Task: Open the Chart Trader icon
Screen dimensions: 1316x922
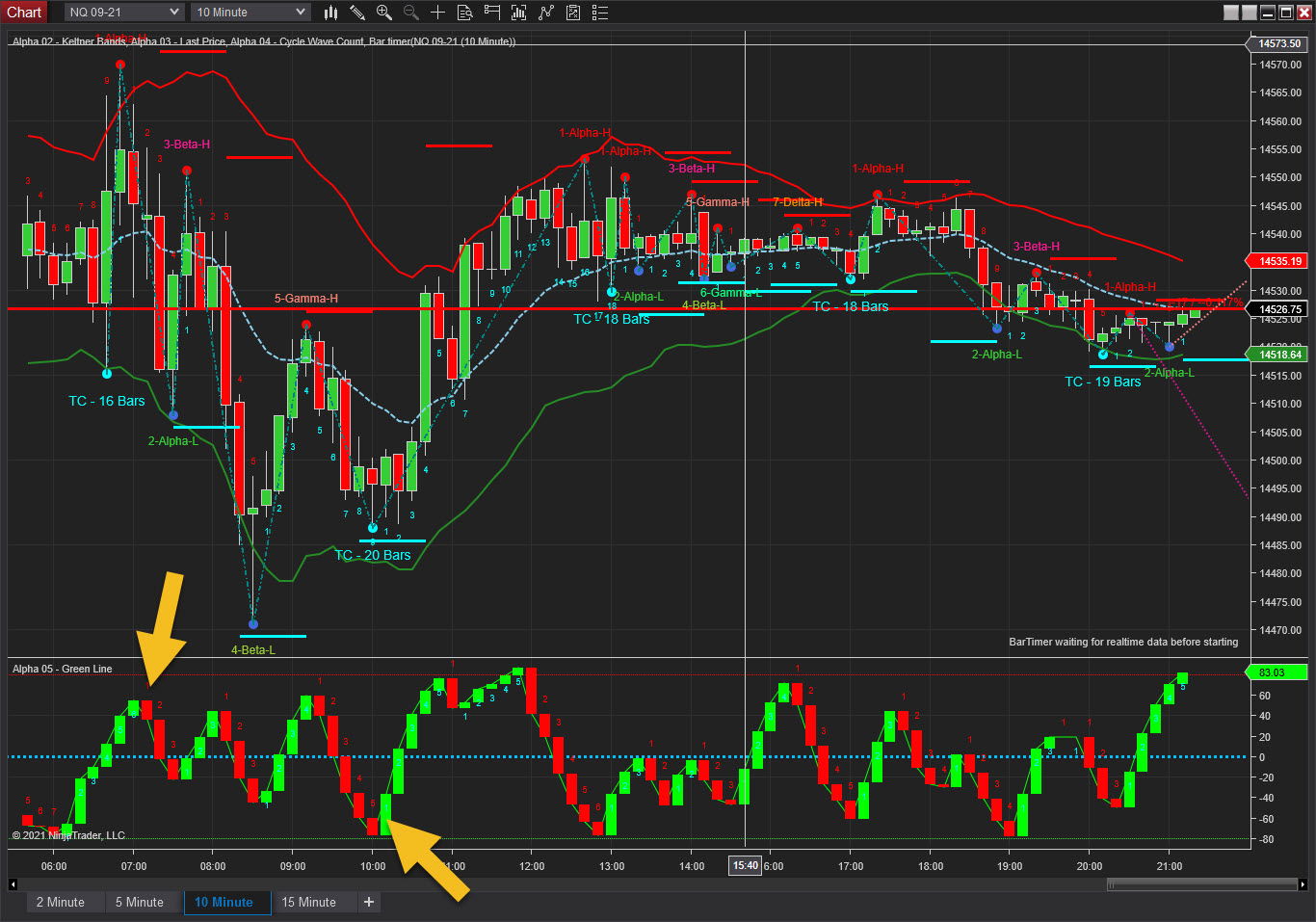Action: [492, 13]
